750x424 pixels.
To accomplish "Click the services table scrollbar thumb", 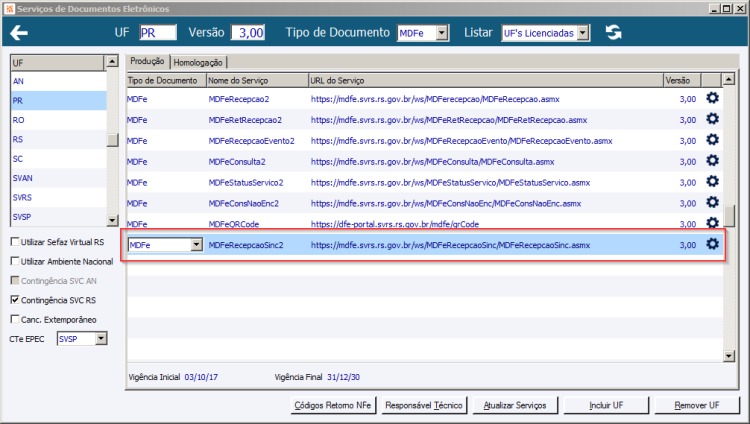I will 728,216.
